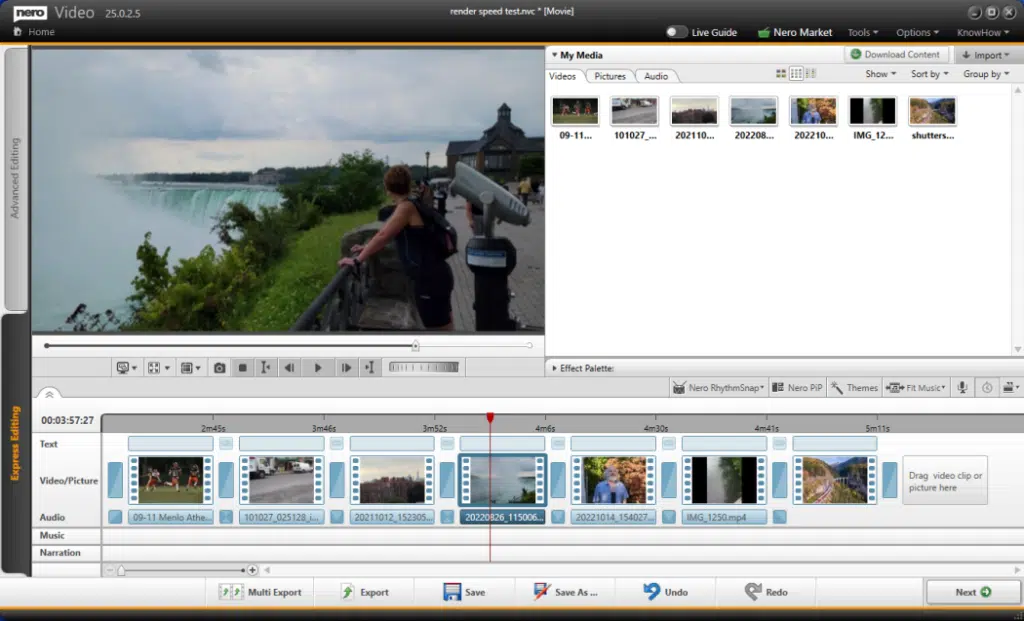Step forward one frame in preview
Viewport: 1024px width, 621px height.
pyautogui.click(x=346, y=368)
